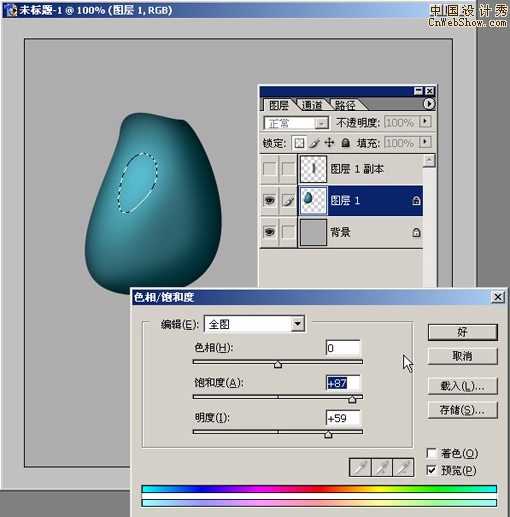Close the Layers palette

coord(430,91)
